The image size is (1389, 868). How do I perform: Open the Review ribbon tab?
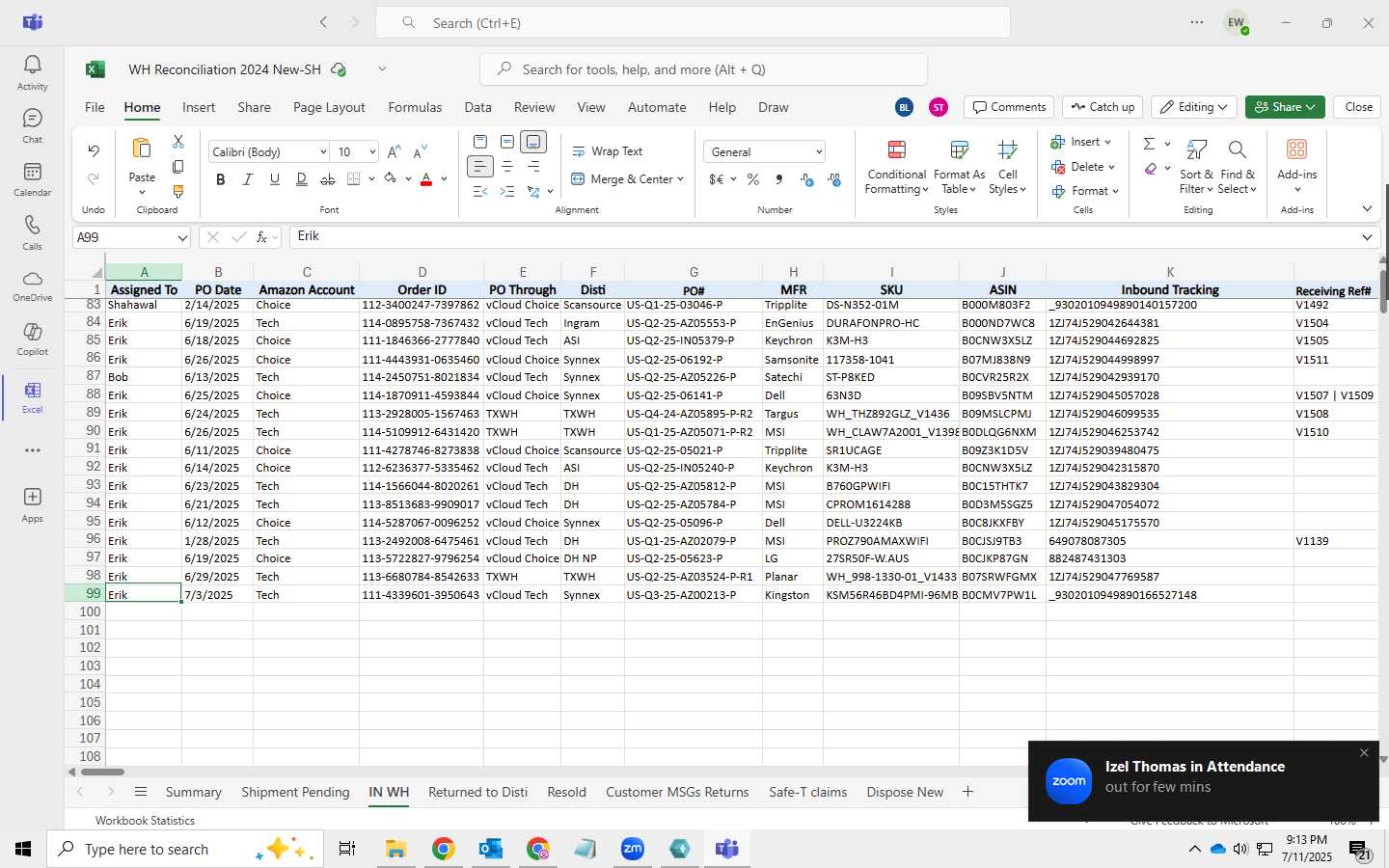534,107
